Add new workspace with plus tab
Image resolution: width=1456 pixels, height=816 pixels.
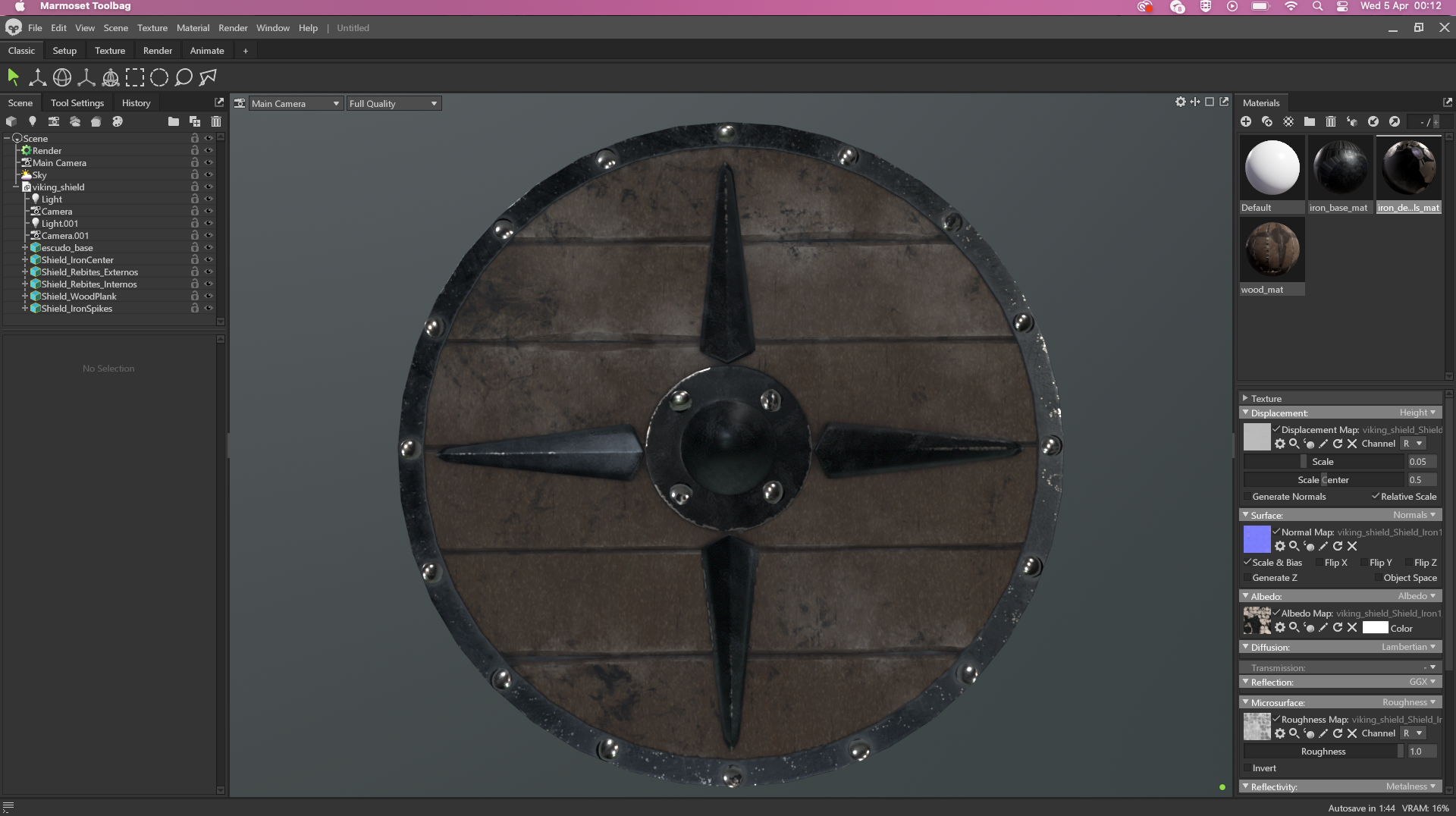tap(245, 51)
